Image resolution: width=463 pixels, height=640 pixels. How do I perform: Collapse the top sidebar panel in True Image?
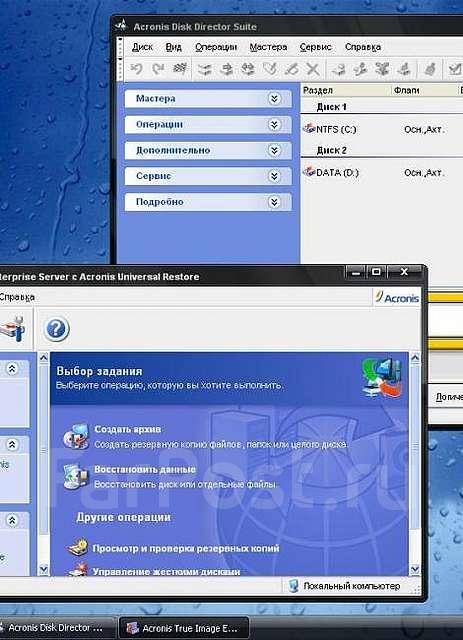tap(12, 369)
